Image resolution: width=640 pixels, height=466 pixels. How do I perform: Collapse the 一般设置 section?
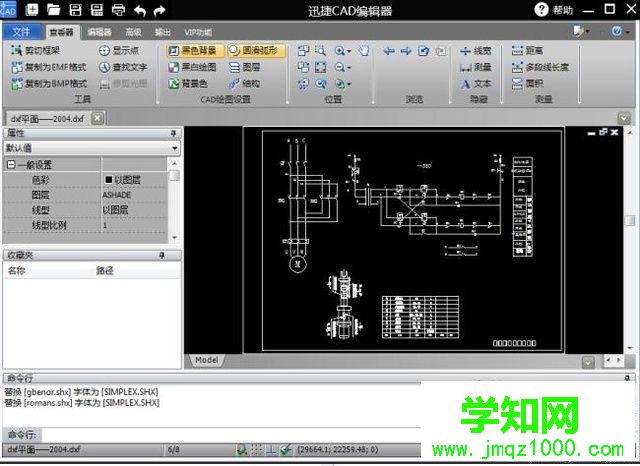11,164
